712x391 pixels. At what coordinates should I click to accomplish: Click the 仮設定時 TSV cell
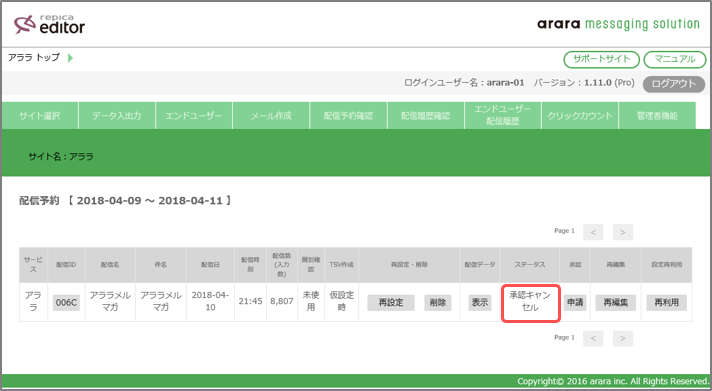coord(341,301)
